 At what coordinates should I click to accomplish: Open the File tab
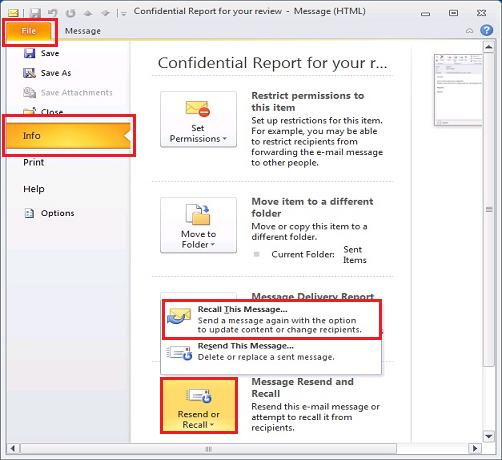click(x=29, y=31)
